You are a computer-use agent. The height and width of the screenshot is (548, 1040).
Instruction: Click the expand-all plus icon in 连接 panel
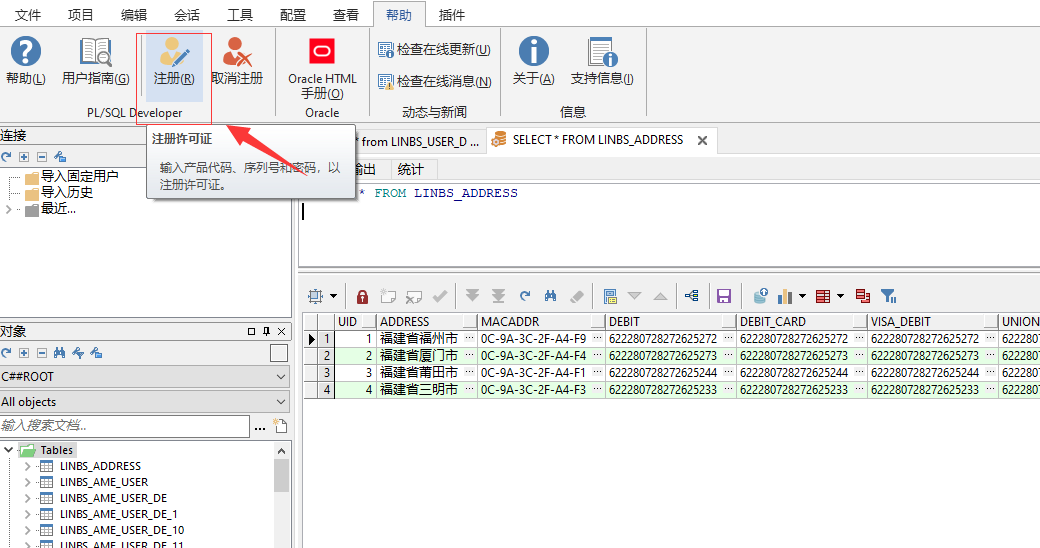click(x=24, y=157)
